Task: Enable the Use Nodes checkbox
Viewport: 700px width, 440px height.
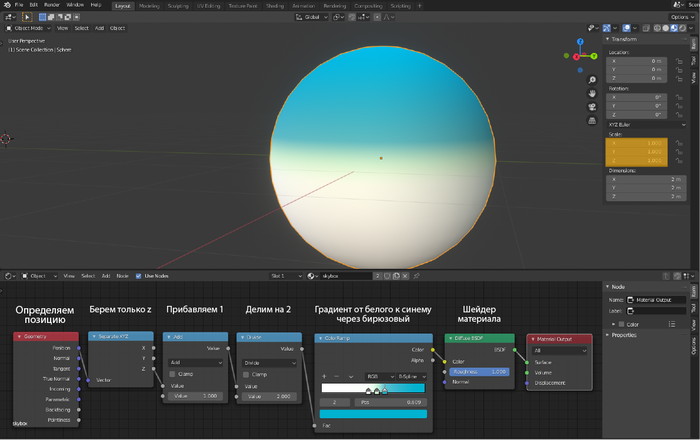Action: point(138,276)
